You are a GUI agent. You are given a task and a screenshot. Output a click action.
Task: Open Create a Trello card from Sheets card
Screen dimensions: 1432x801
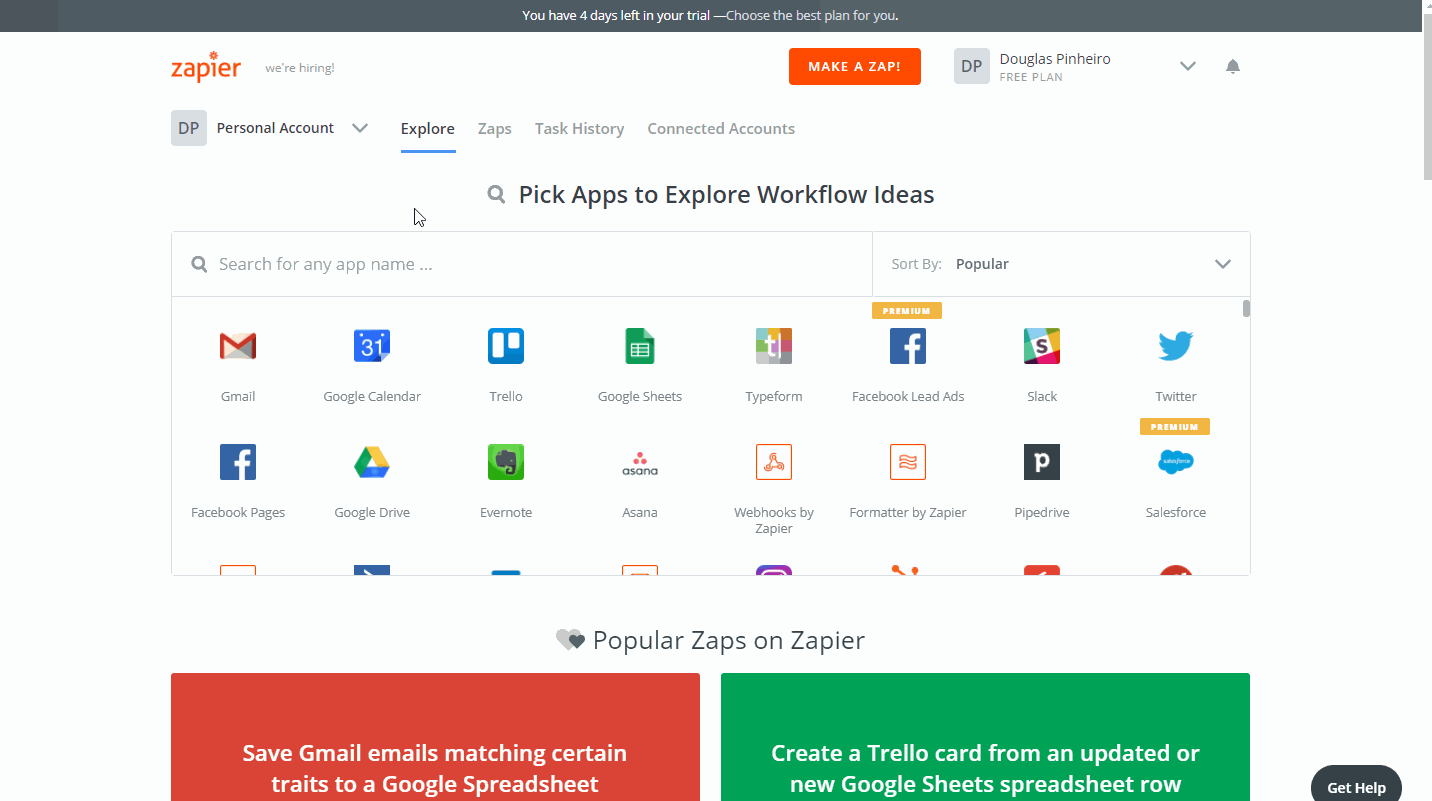point(985,737)
